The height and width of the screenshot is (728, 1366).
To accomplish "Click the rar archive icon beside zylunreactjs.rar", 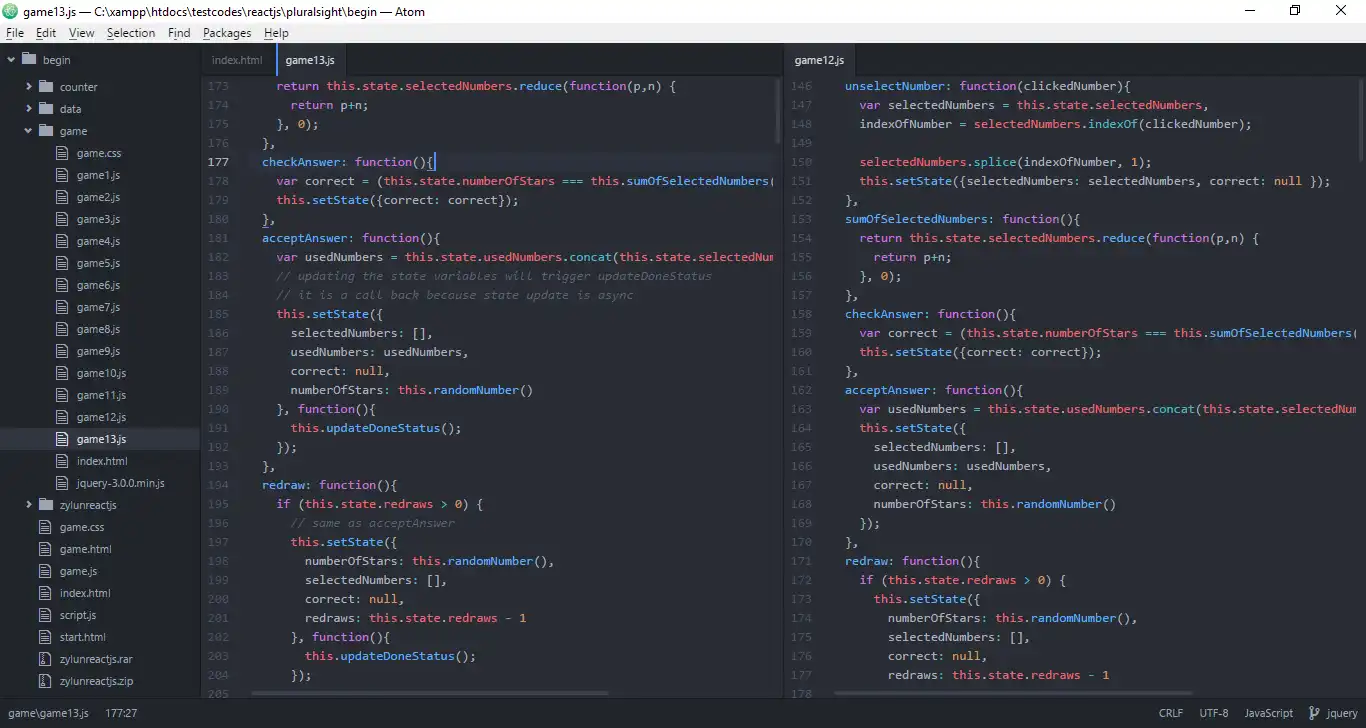I will 43,659.
